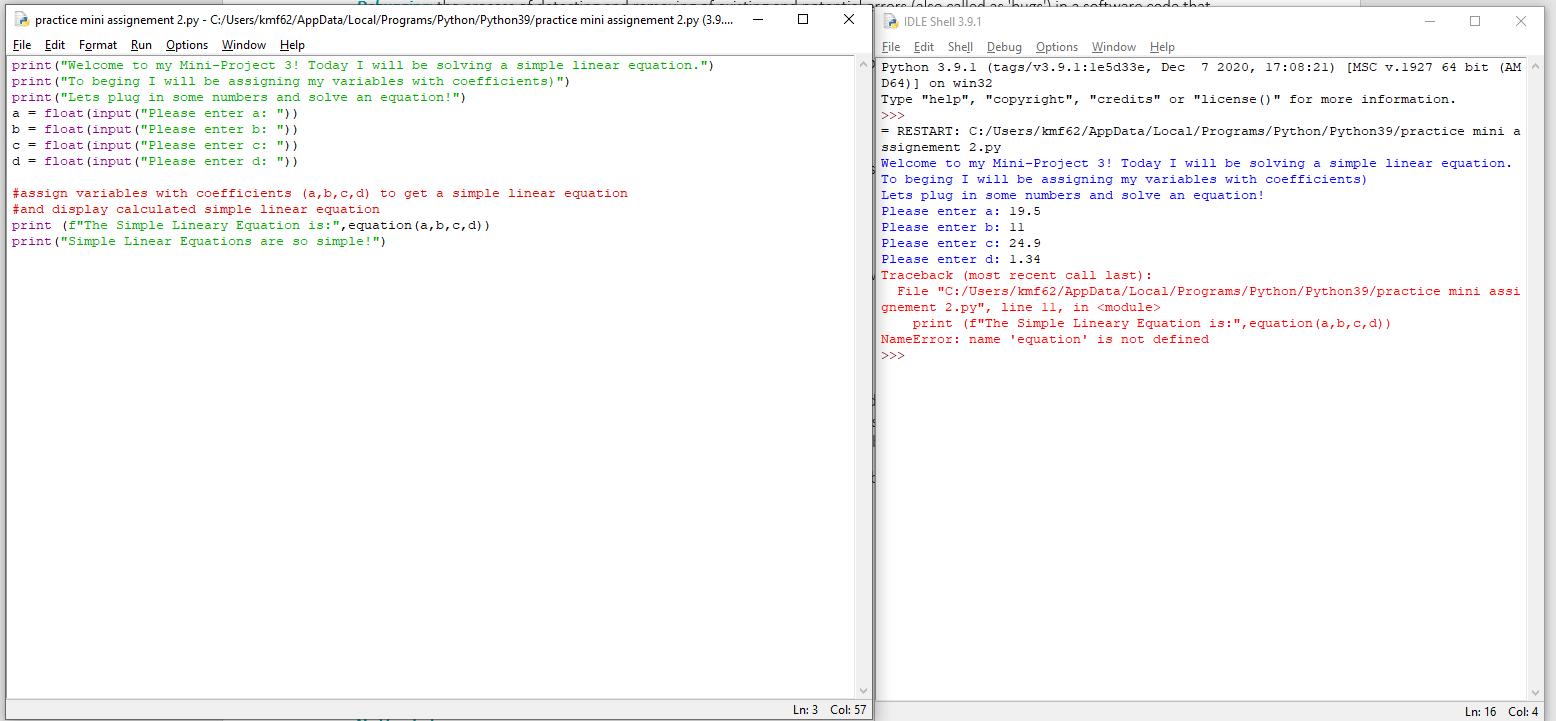1556x721 pixels.
Task: Click the "Col: 57" indicator in the editor status bar
Action: [x=848, y=710]
